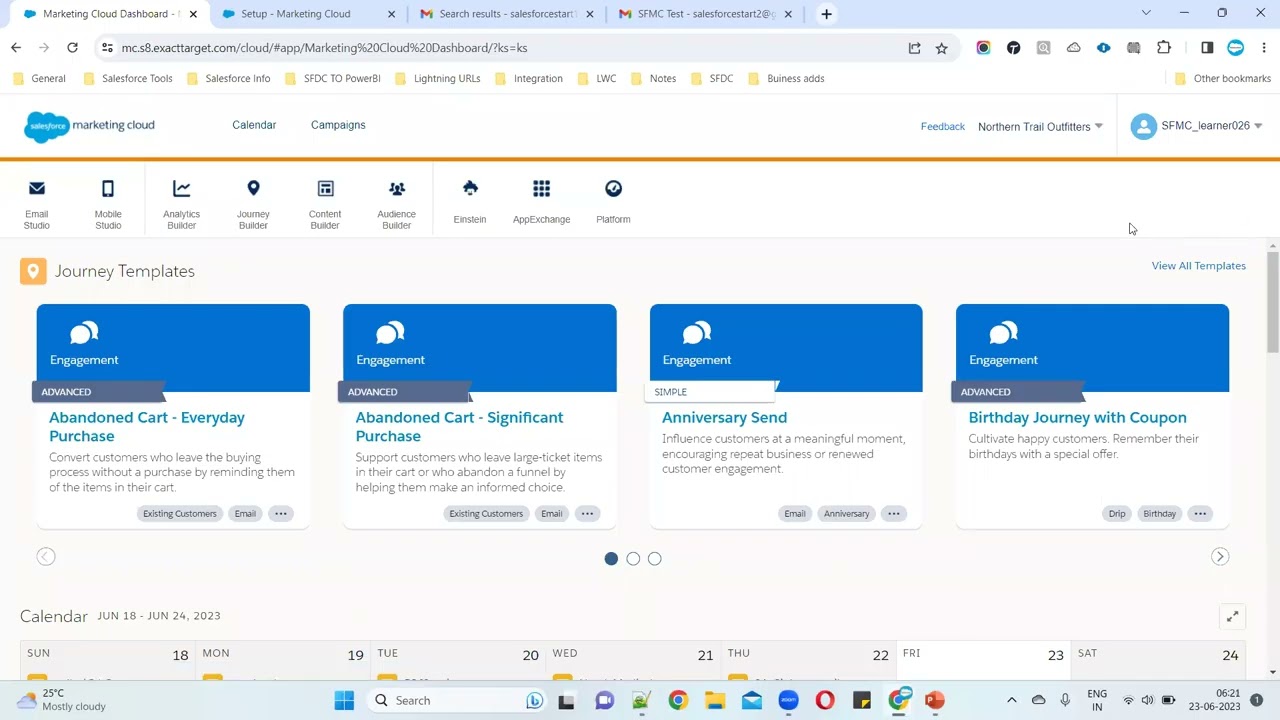Viewport: 1280px width, 720px height.
Task: Open the Campaigns menu item
Action: coord(338,125)
